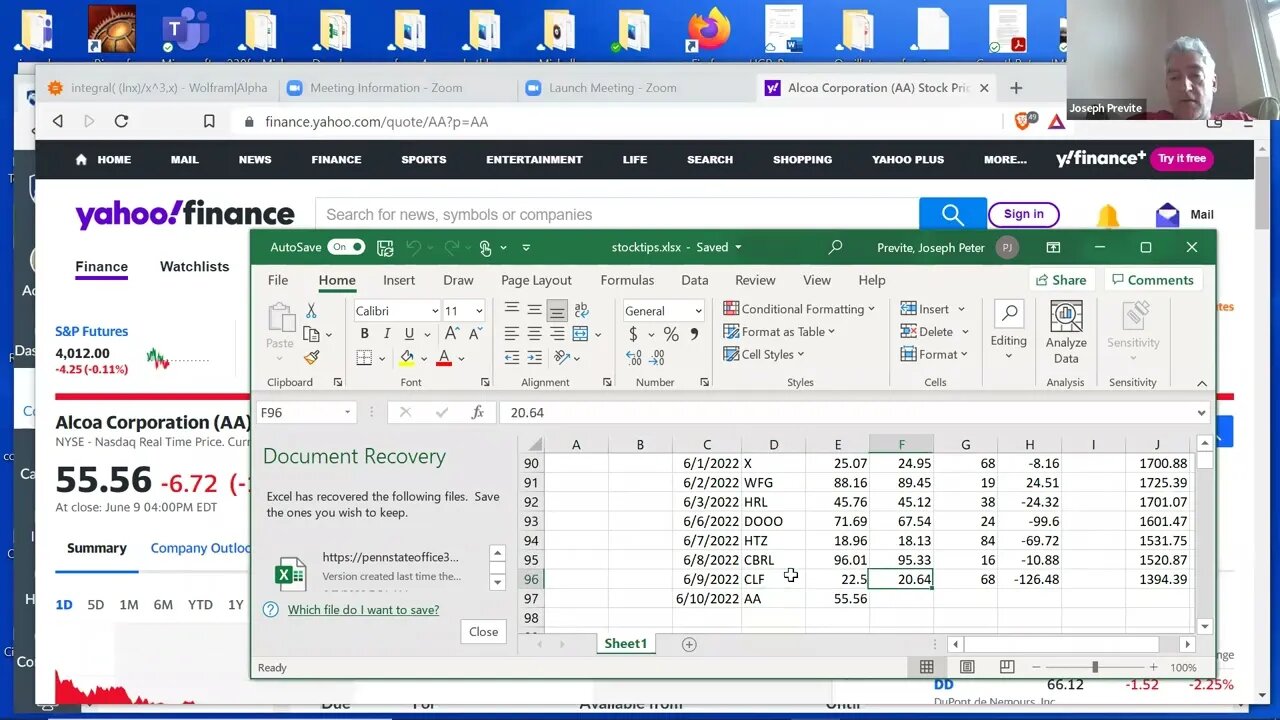Screen dimensions: 1280x720
Task: Switch to Page Break Preview icon
Action: point(1007,667)
